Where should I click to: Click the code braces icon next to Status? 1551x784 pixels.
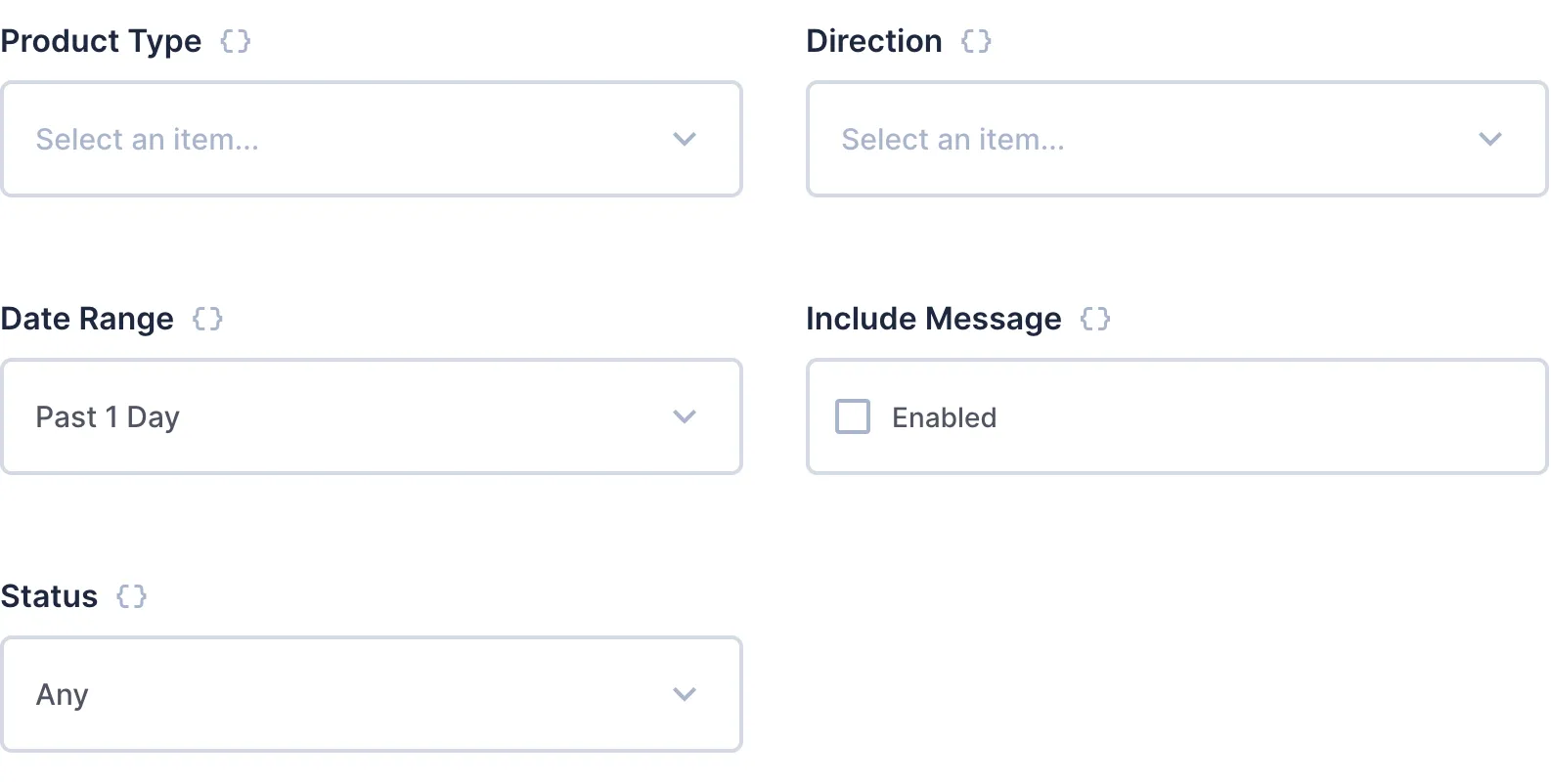(x=131, y=596)
